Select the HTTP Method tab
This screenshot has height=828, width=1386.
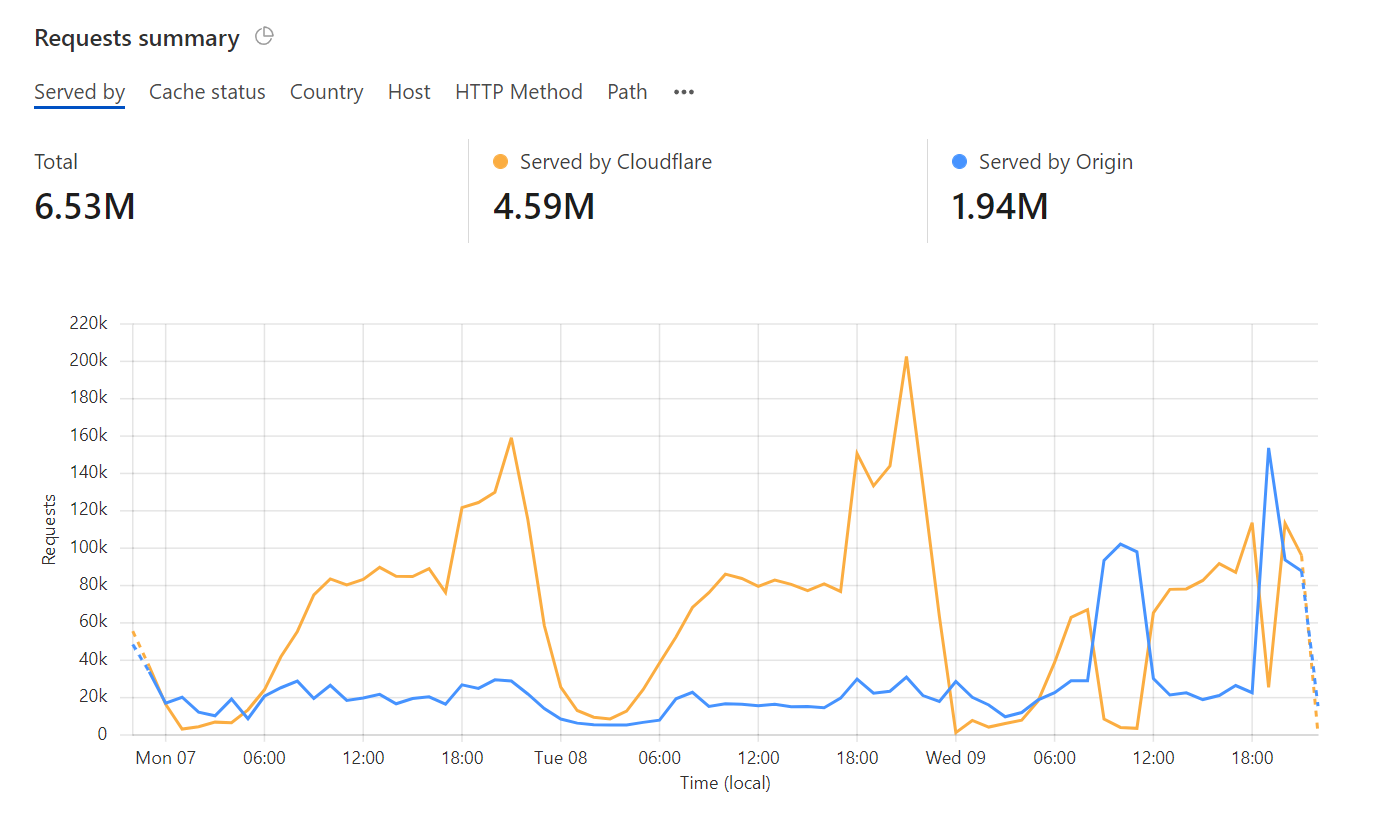pos(518,92)
